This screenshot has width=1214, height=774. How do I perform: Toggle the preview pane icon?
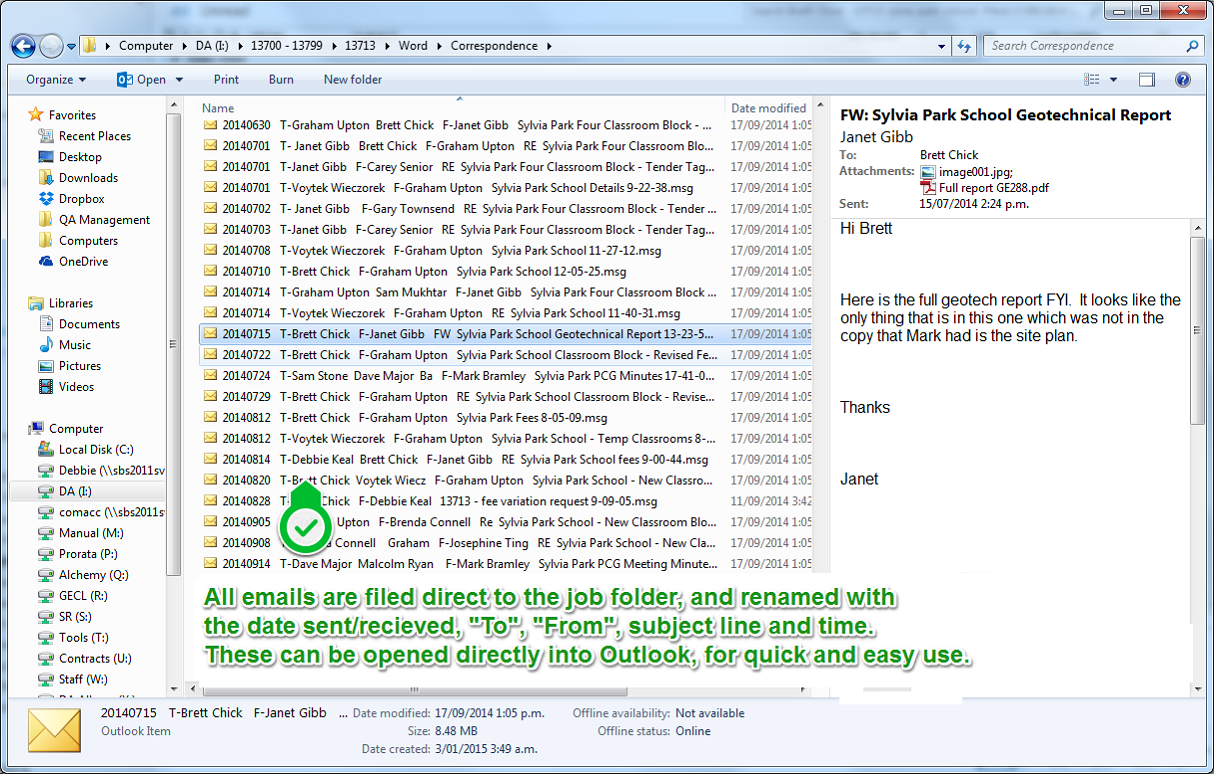click(x=1147, y=80)
